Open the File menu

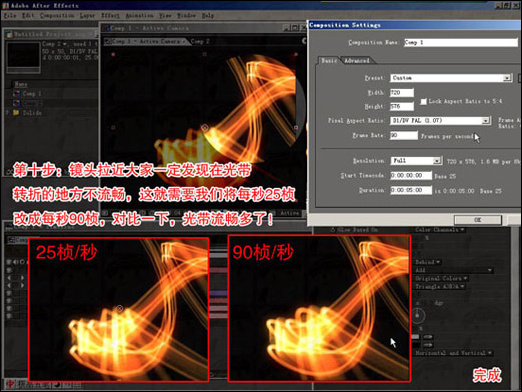(x=10, y=16)
